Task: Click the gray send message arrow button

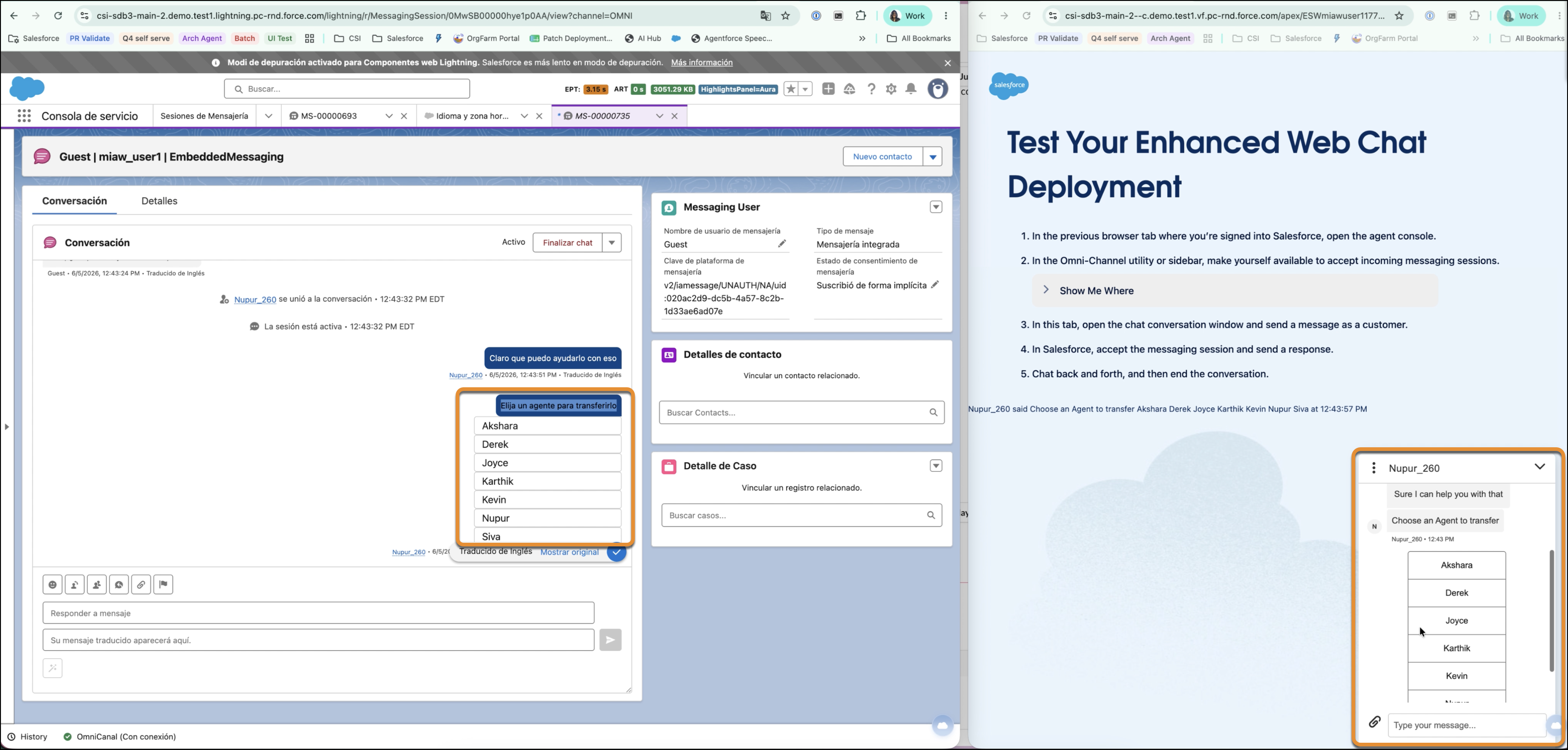Action: coord(610,640)
